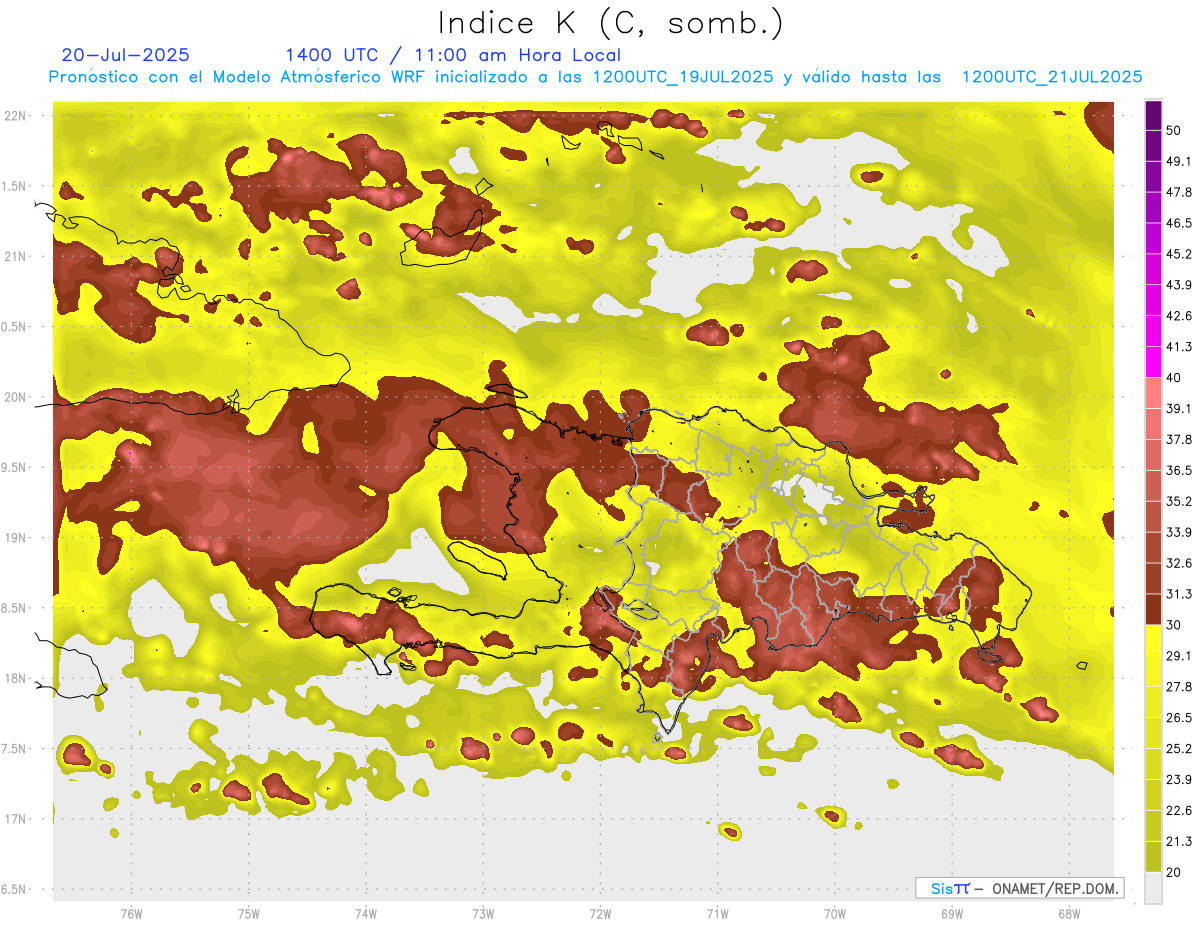The image size is (1200, 927).
Task: Click the longitude label '71W'
Action: click(x=717, y=914)
